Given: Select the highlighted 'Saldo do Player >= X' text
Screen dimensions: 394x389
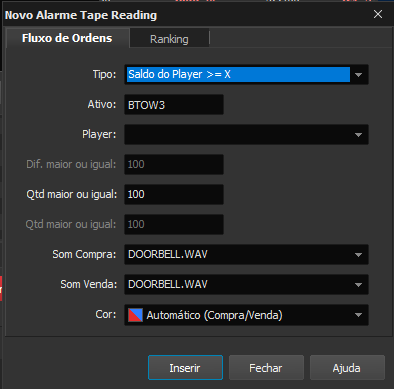Looking at the screenshot, I should [180, 74].
